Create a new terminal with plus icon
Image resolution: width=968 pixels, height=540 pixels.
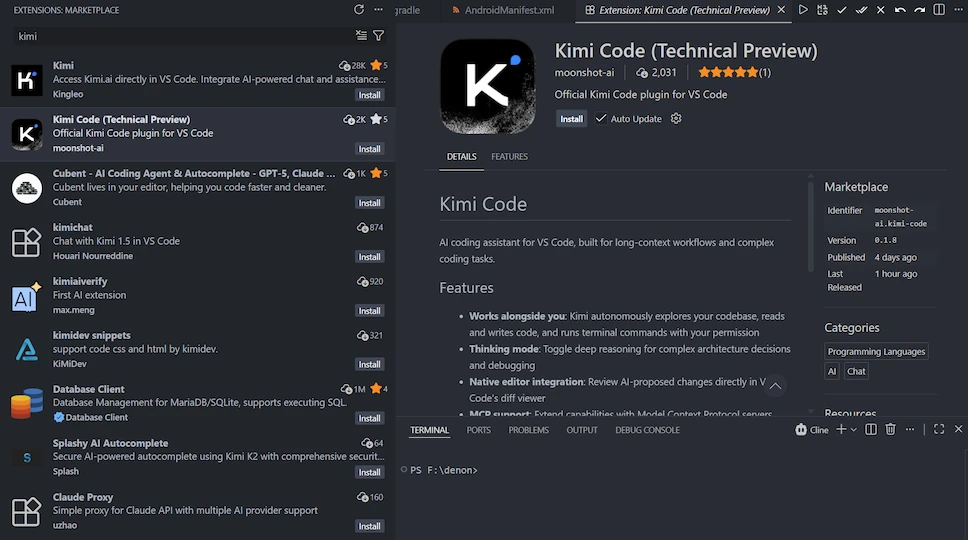click(x=841, y=430)
